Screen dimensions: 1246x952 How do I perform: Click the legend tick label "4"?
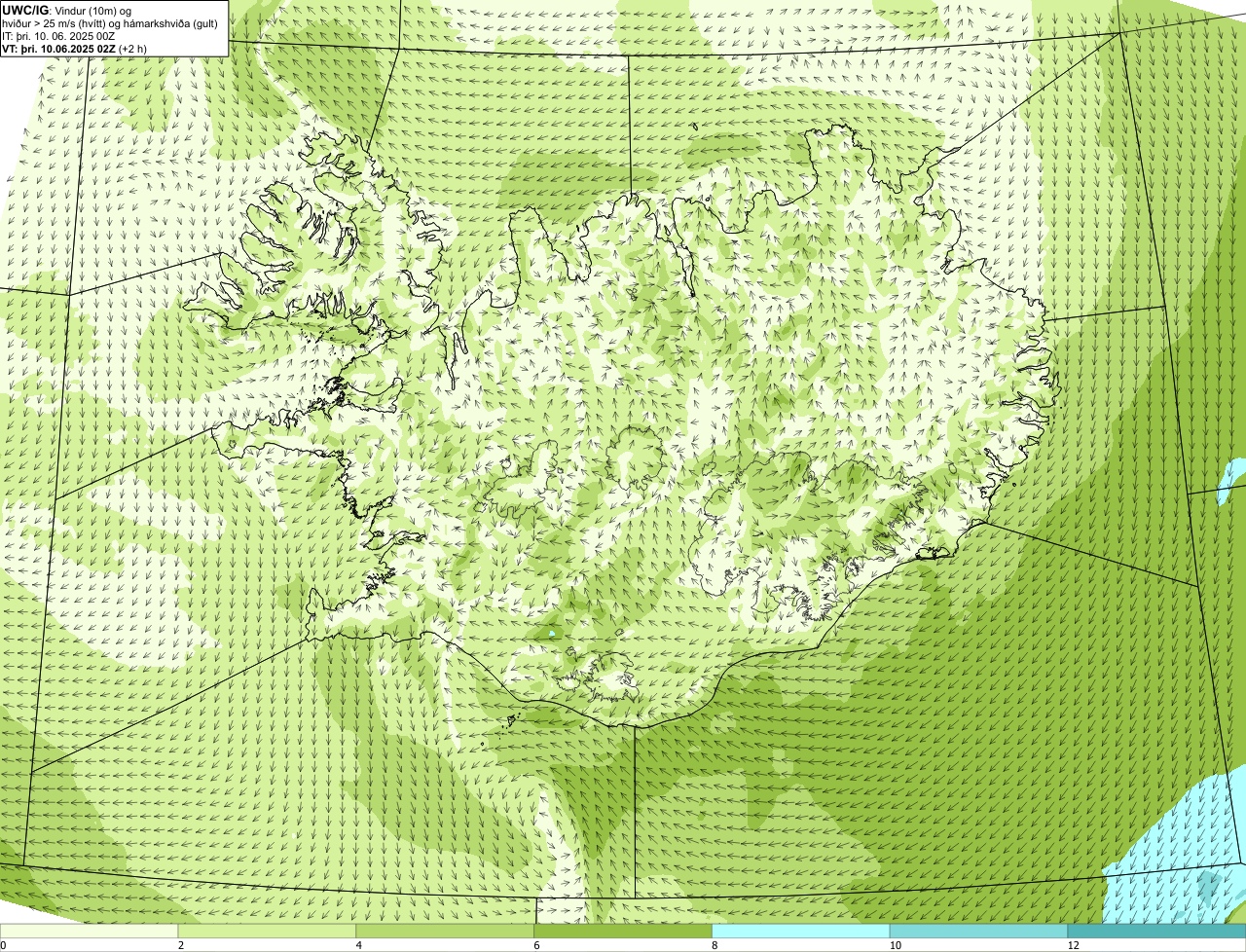point(359,945)
